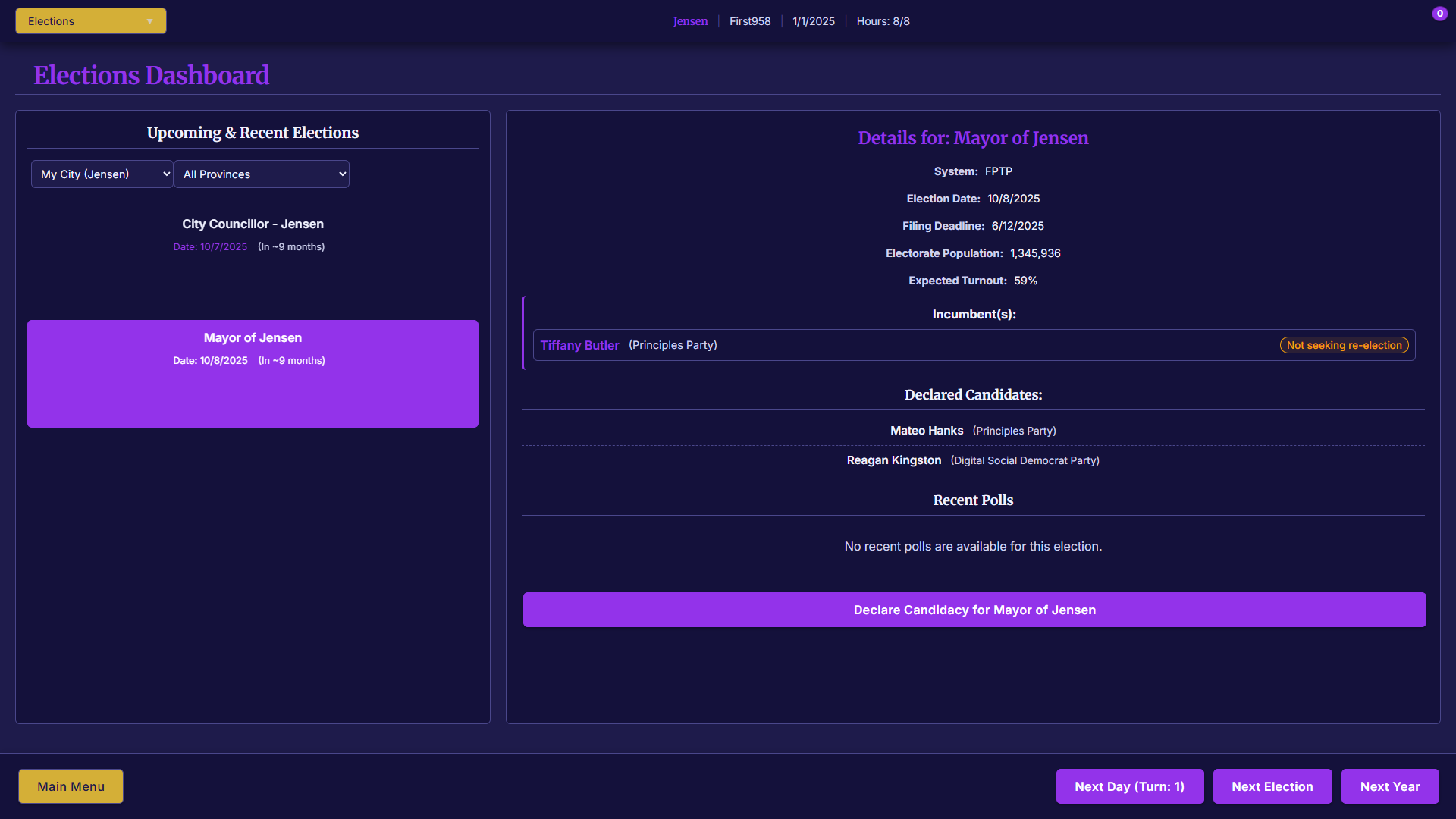The image size is (1456, 819).
Task: Click the Jensen city name in header
Action: (690, 21)
